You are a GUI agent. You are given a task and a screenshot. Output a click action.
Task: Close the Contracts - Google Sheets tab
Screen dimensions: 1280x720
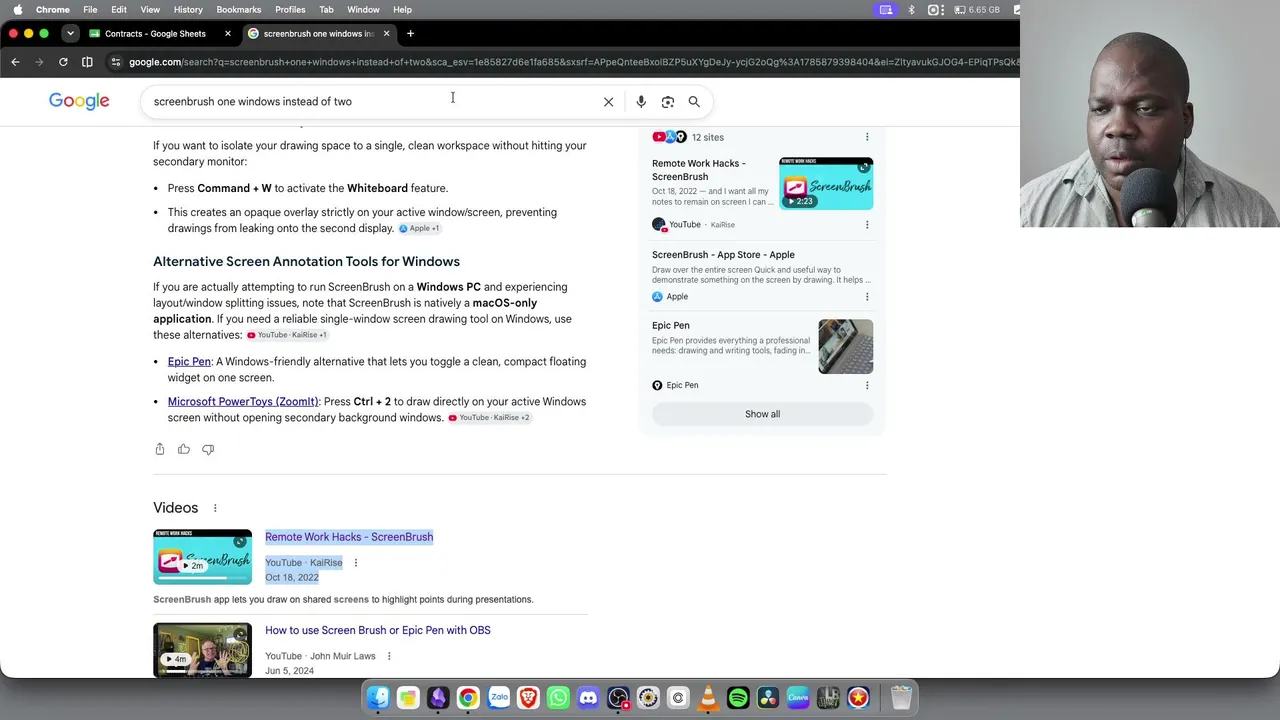tap(228, 33)
